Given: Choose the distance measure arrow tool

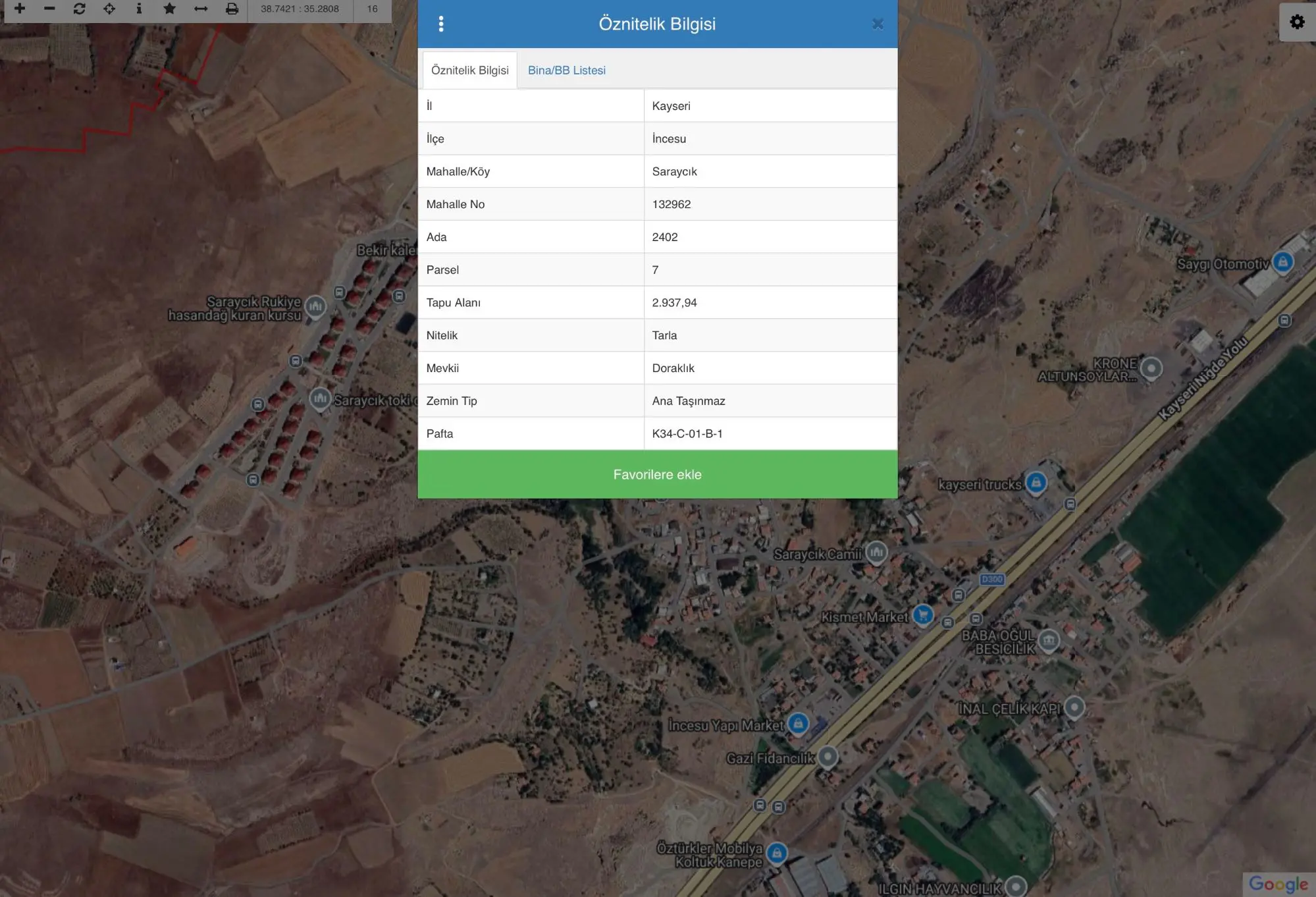Looking at the screenshot, I should tap(201, 9).
